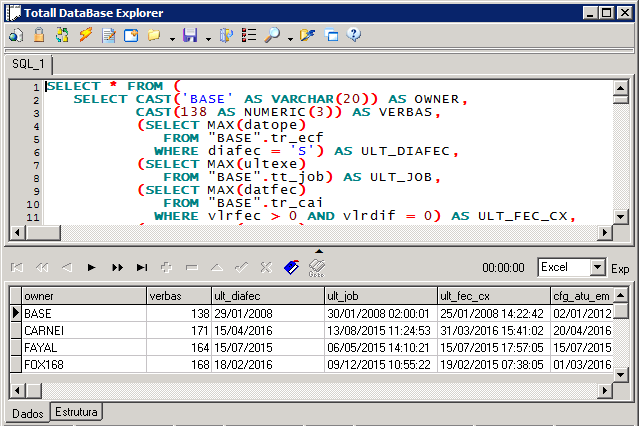This screenshot has height=426, width=639.
Task: Click the blue tag filter icon
Action: (291, 267)
